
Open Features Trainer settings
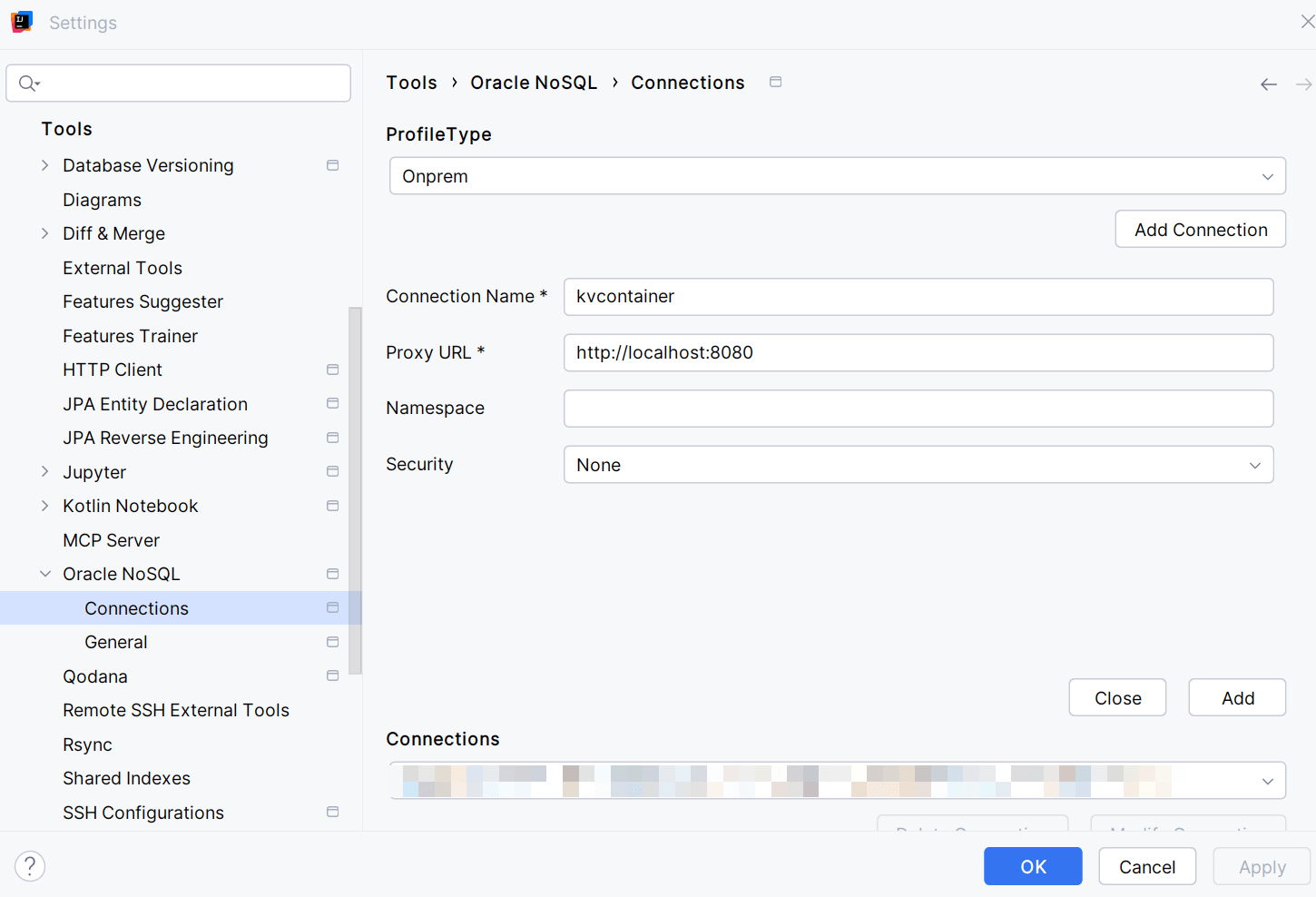[131, 336]
